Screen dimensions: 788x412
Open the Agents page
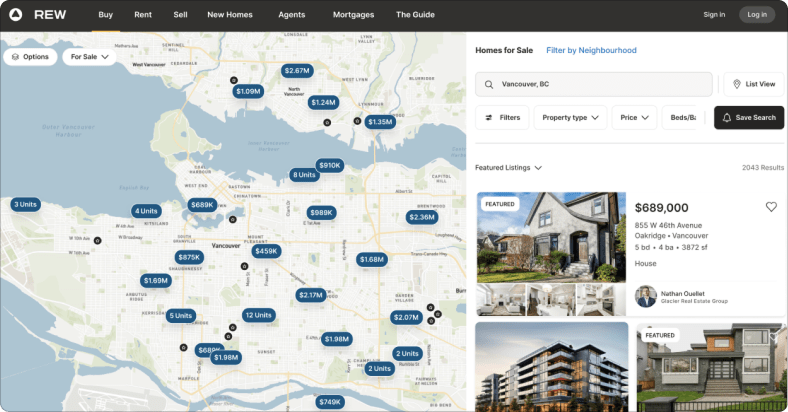[291, 15]
